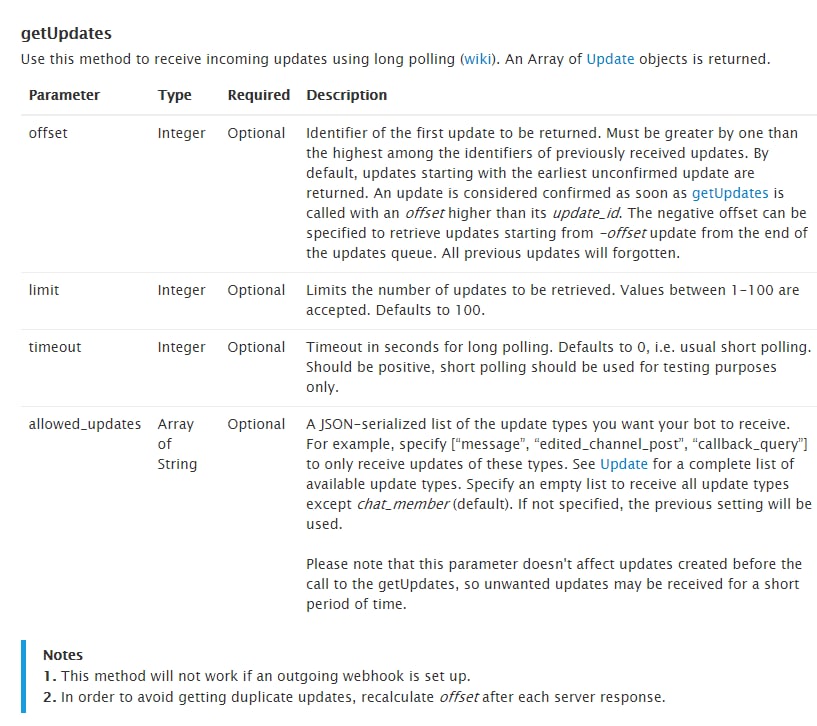Click "Optional" in the limit row
This screenshot has width=817, height=726.
coord(256,290)
